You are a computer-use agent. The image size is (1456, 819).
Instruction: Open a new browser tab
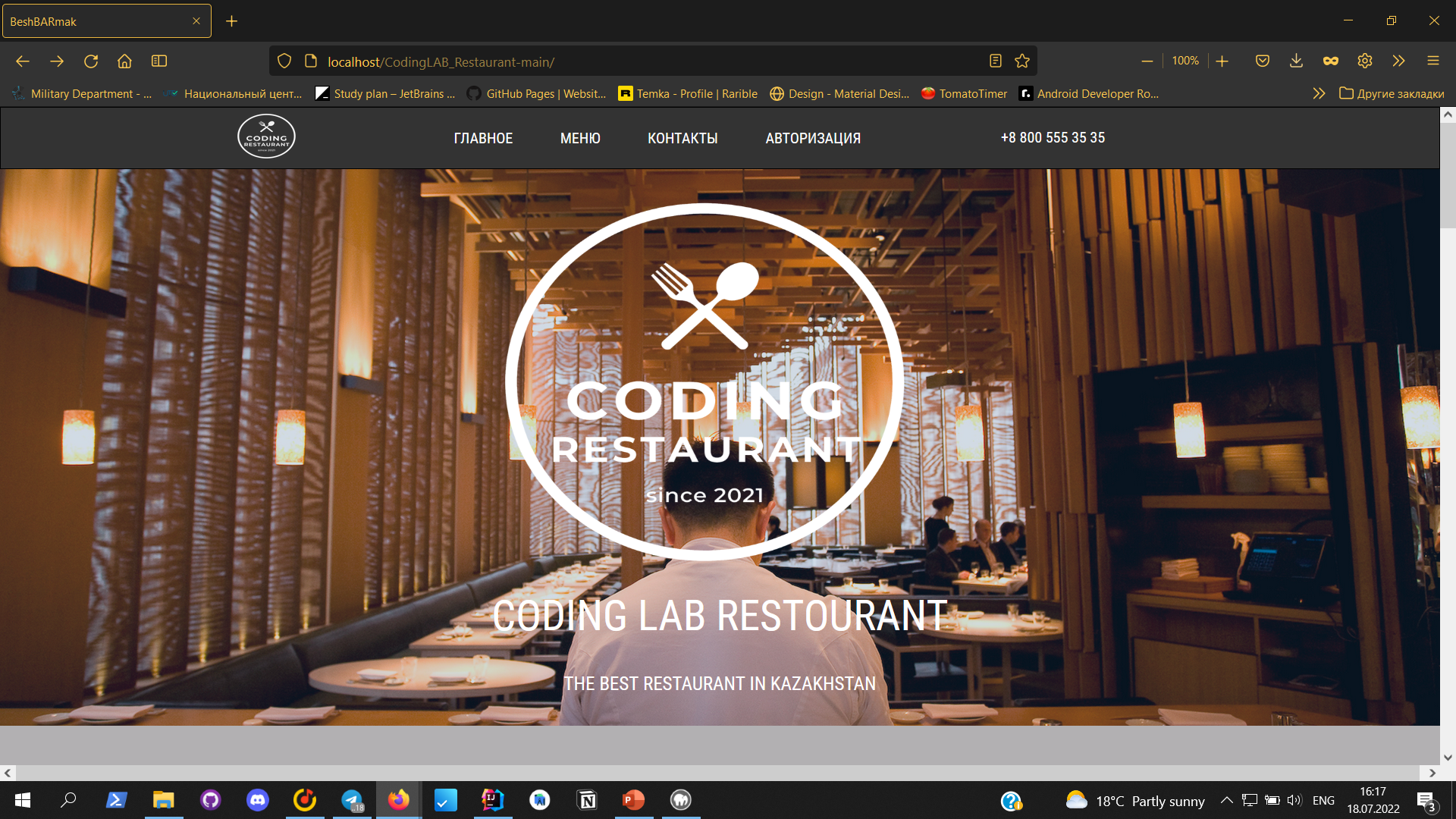point(231,21)
